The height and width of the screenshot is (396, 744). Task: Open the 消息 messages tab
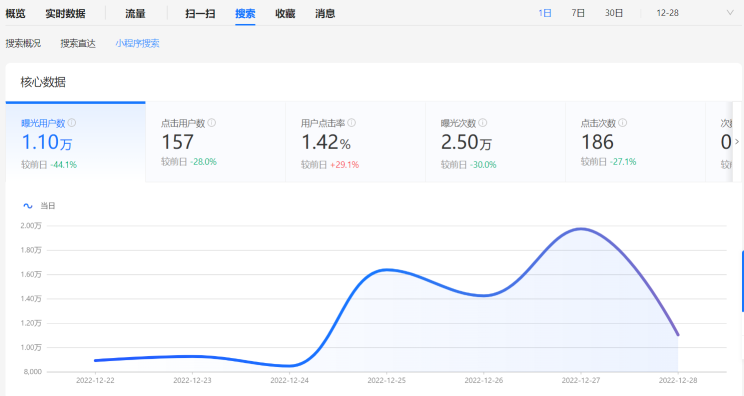(325, 14)
